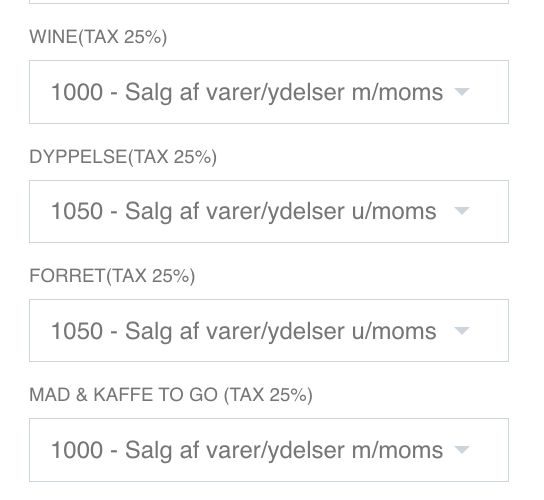Viewport: 544px width, 500px height.
Task: Open the MAD & KAFFE TO GO account selector
Action: point(269,450)
